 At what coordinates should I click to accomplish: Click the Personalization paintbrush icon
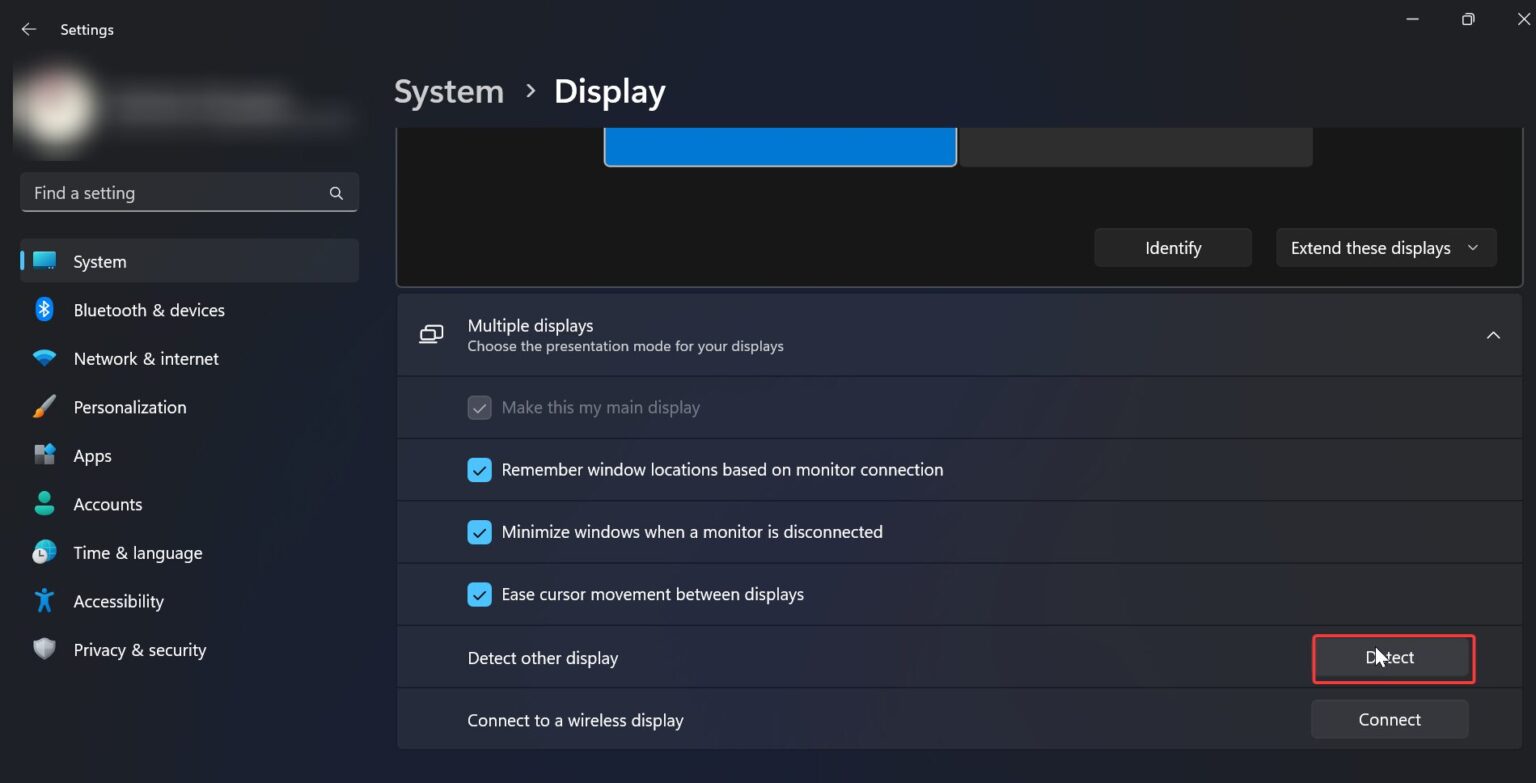[44, 406]
